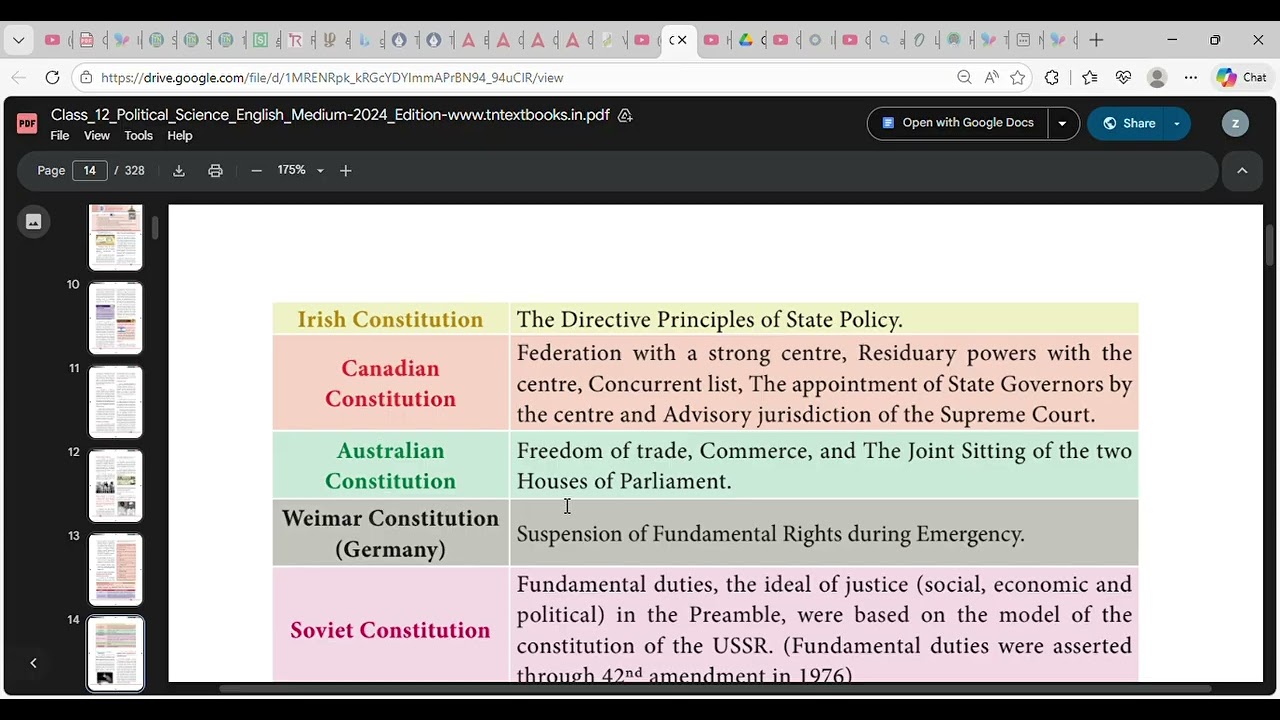Zoom out of the PDF

point(256,171)
